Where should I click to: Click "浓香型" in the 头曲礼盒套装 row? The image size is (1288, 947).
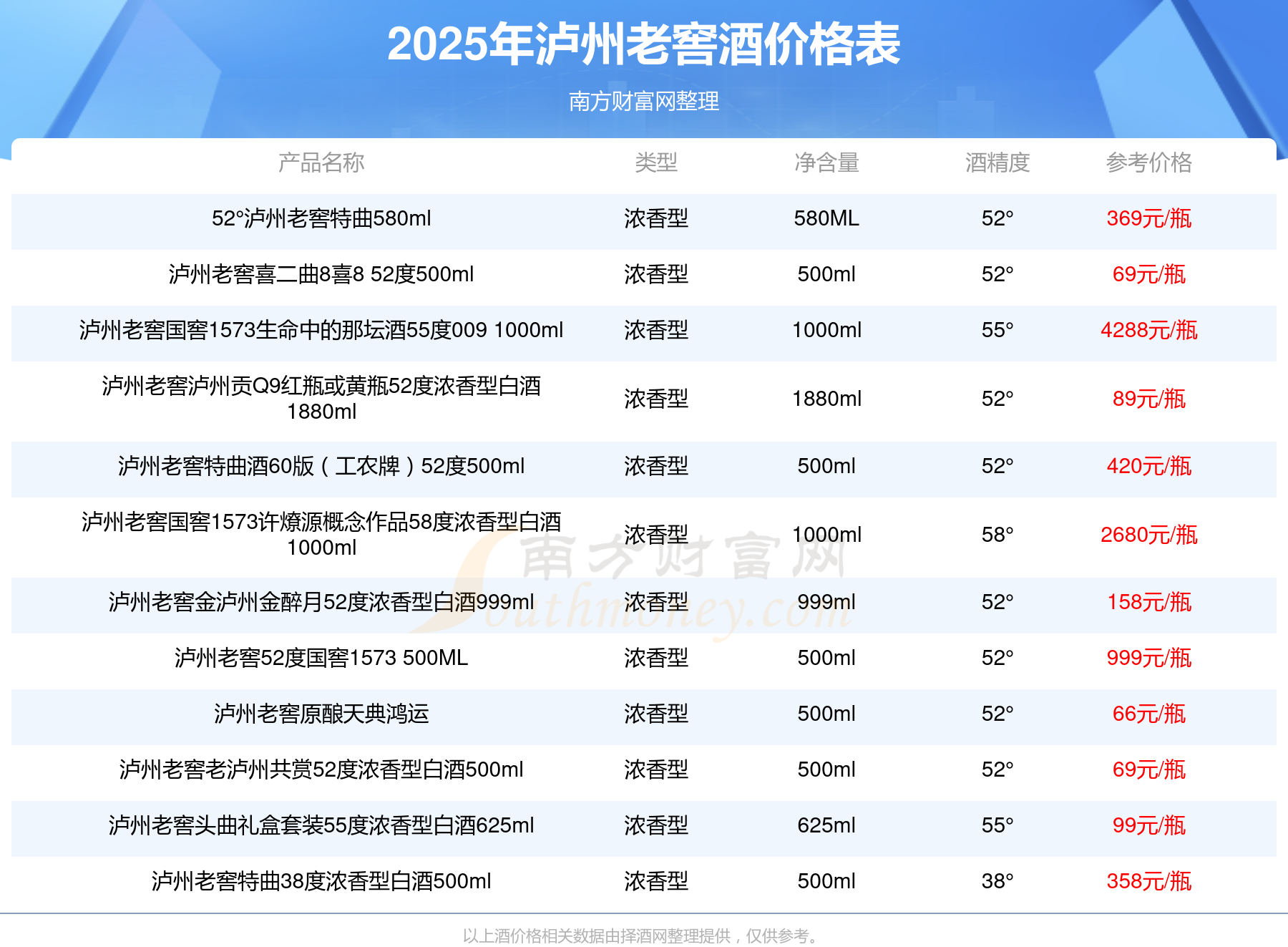point(656,825)
